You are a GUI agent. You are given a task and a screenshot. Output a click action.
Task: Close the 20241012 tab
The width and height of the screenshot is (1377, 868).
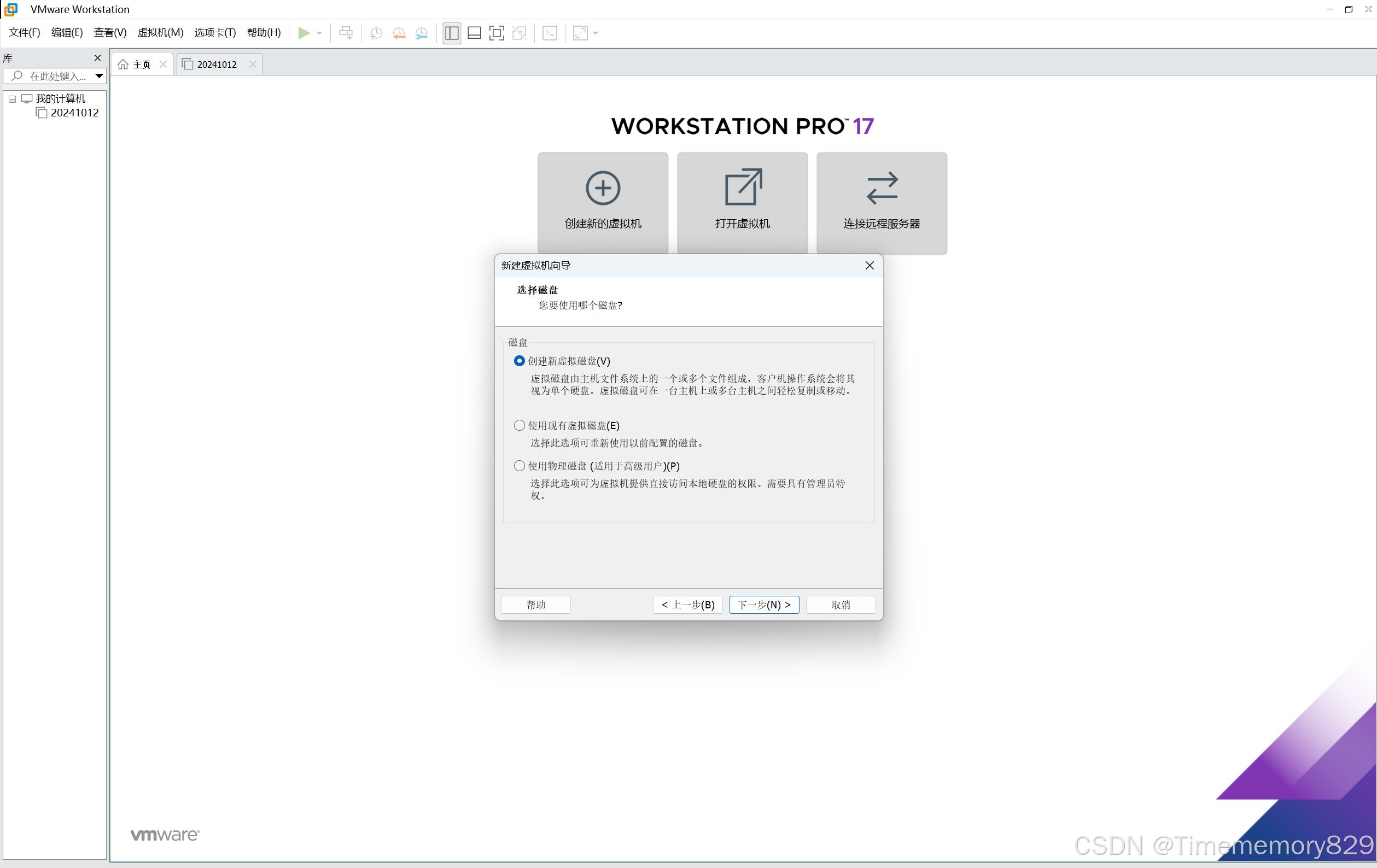[x=253, y=64]
